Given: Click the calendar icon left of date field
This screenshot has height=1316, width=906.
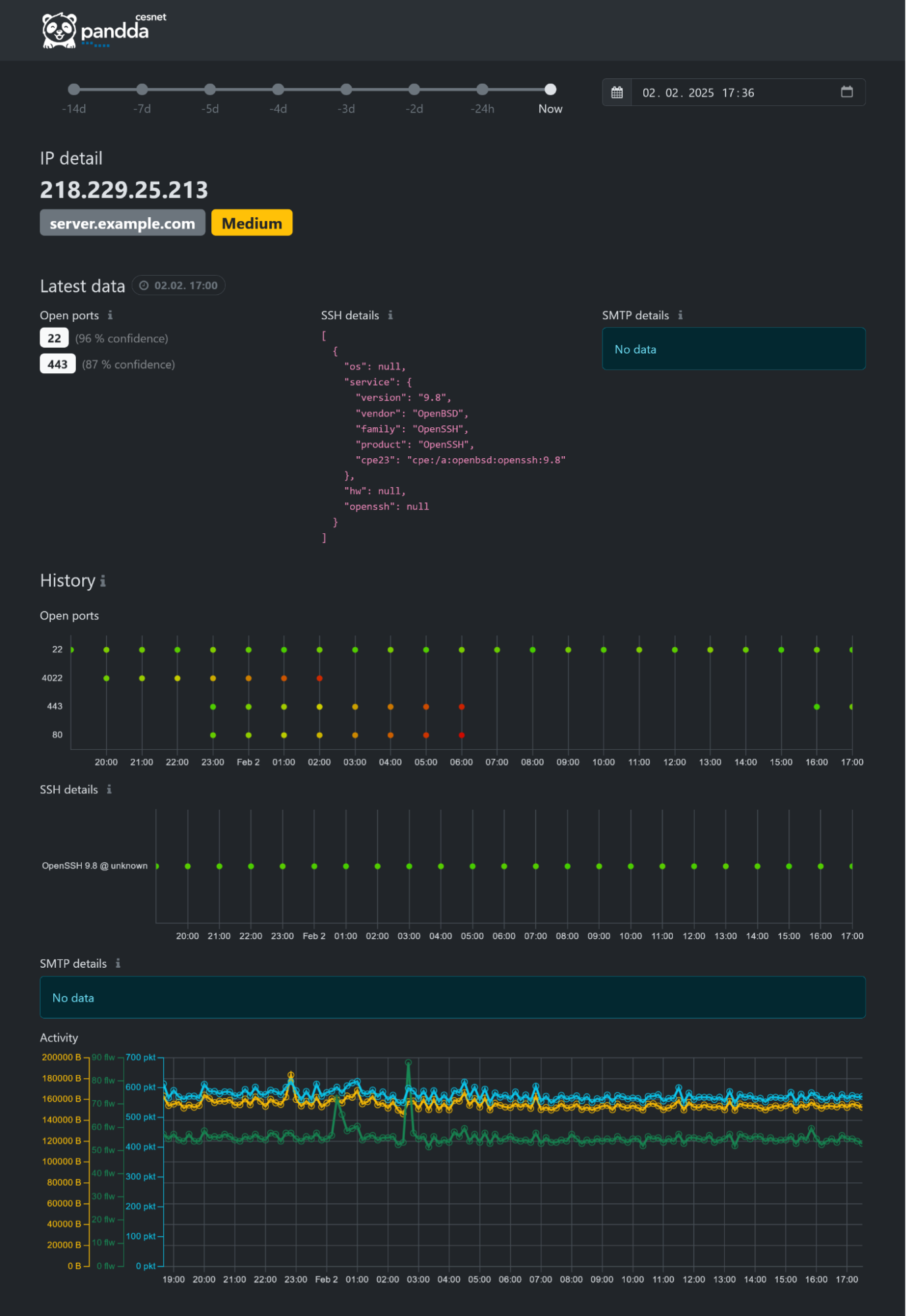Looking at the screenshot, I should (x=617, y=93).
